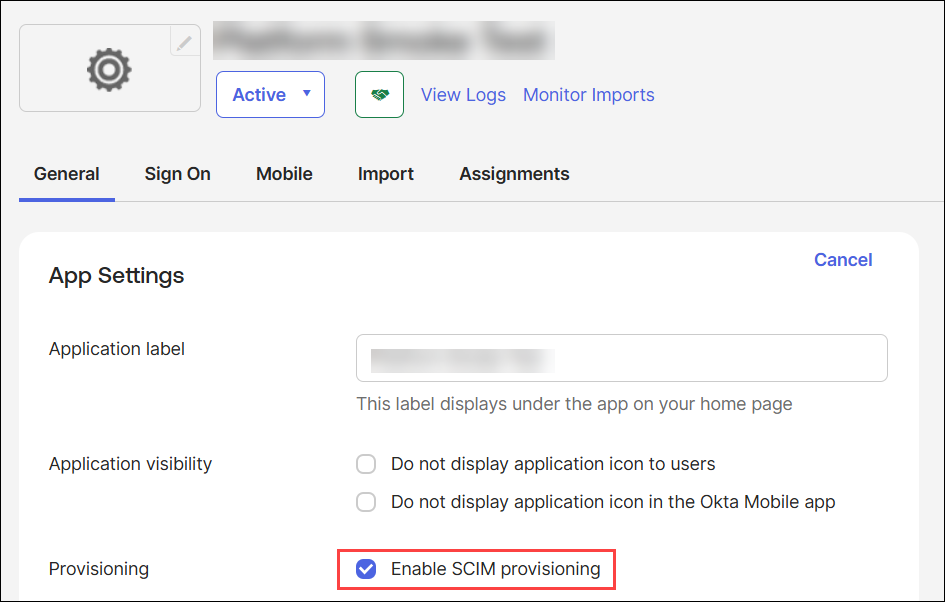
Task: Click the App Settings heading
Action: [116, 276]
